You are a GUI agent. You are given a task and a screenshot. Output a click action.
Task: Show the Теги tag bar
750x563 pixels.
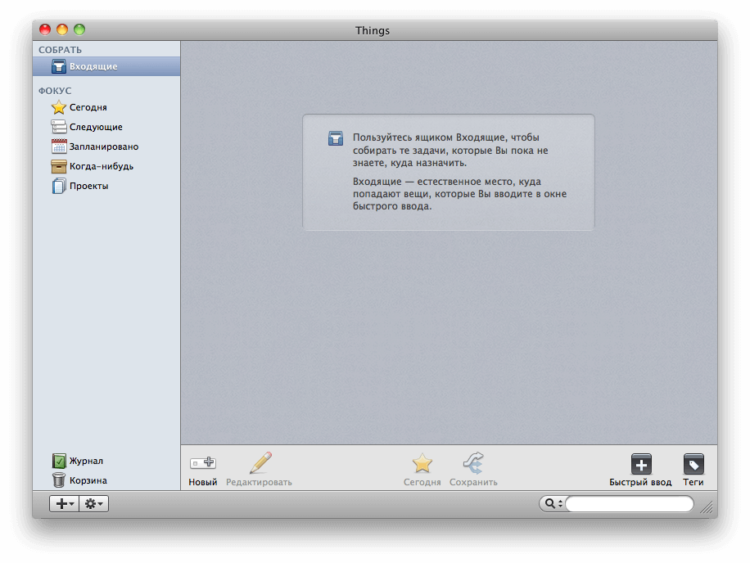(693, 469)
